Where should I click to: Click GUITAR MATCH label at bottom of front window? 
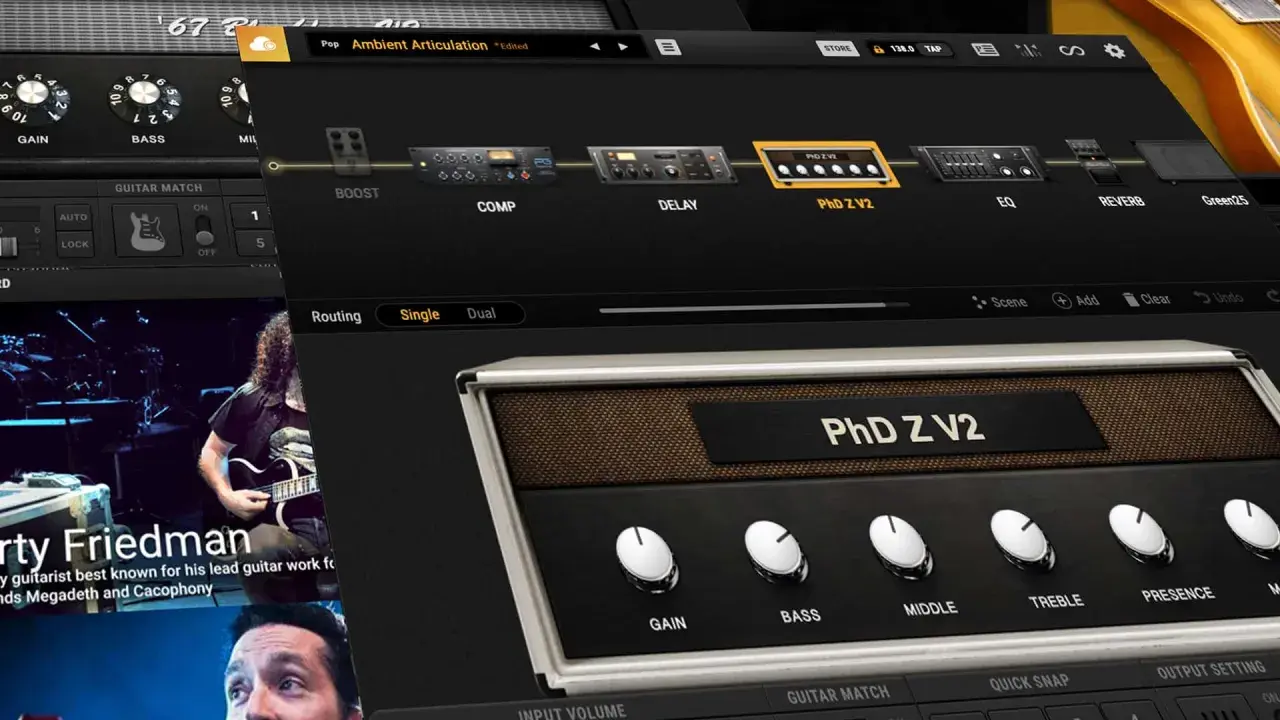[837, 693]
